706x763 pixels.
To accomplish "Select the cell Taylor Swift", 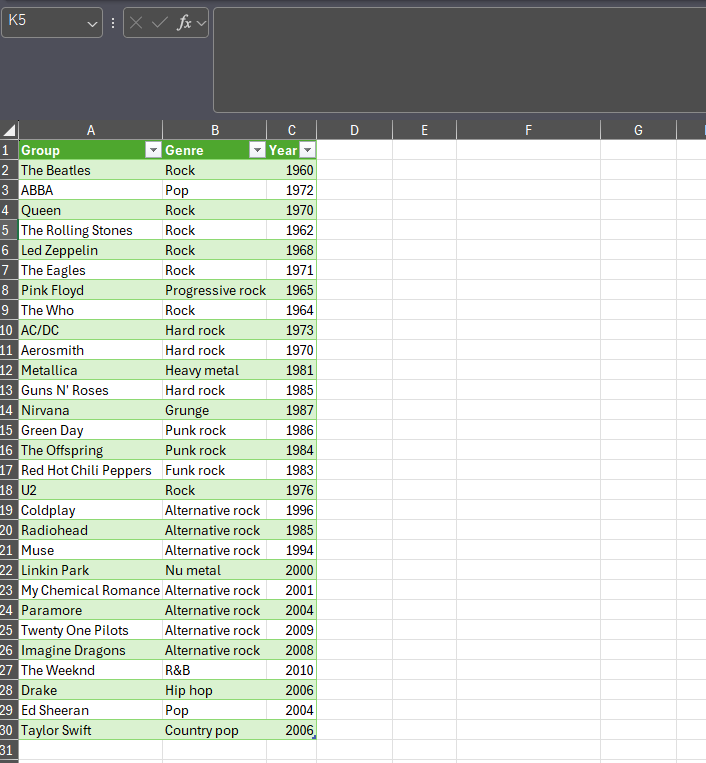I will pos(91,730).
